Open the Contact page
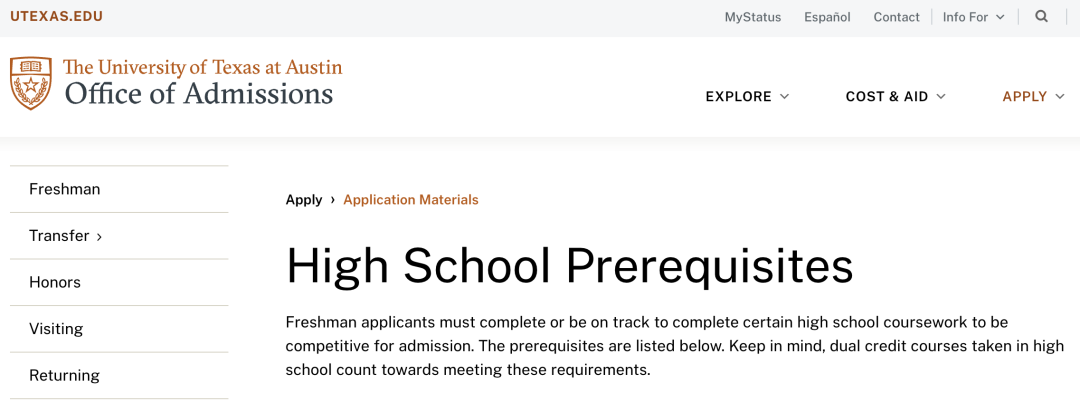This screenshot has width=1080, height=403. pyautogui.click(x=896, y=17)
